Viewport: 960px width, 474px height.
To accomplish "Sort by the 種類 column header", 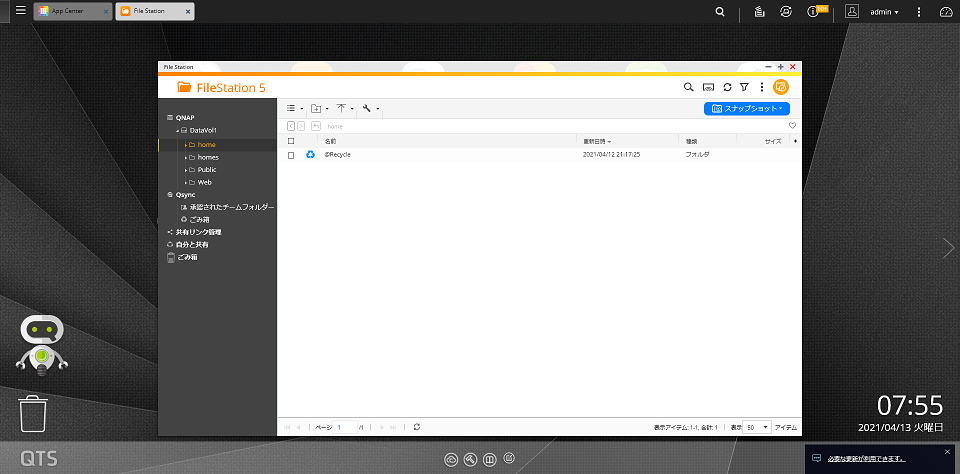I will [692, 141].
